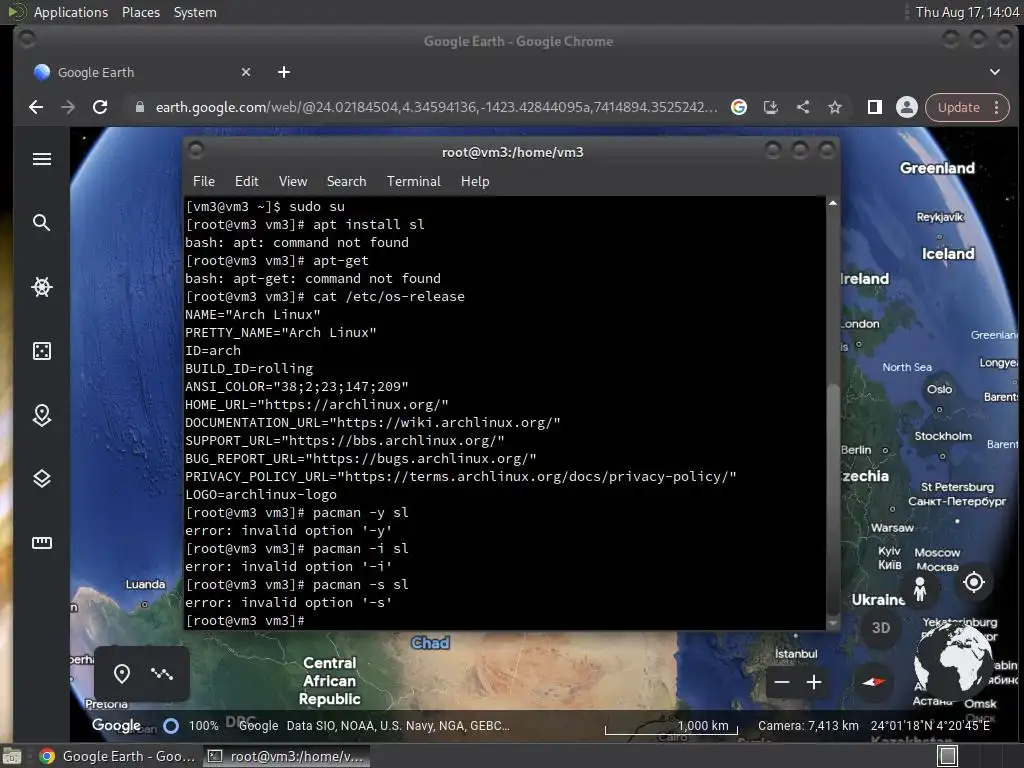Screen dimensions: 1024x768
Task: Click the Camera: 7,413 km readout
Action: click(808, 726)
